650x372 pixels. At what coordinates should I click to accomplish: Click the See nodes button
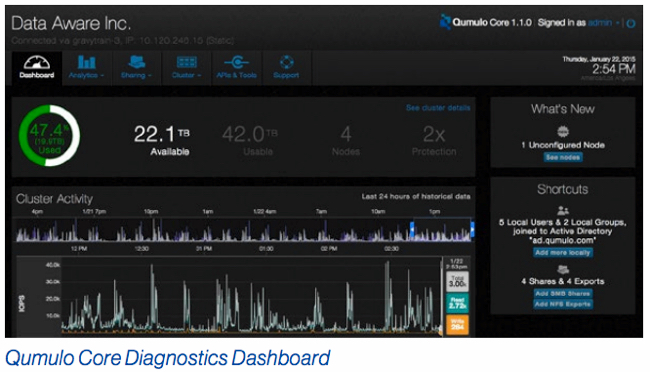pyautogui.click(x=563, y=157)
